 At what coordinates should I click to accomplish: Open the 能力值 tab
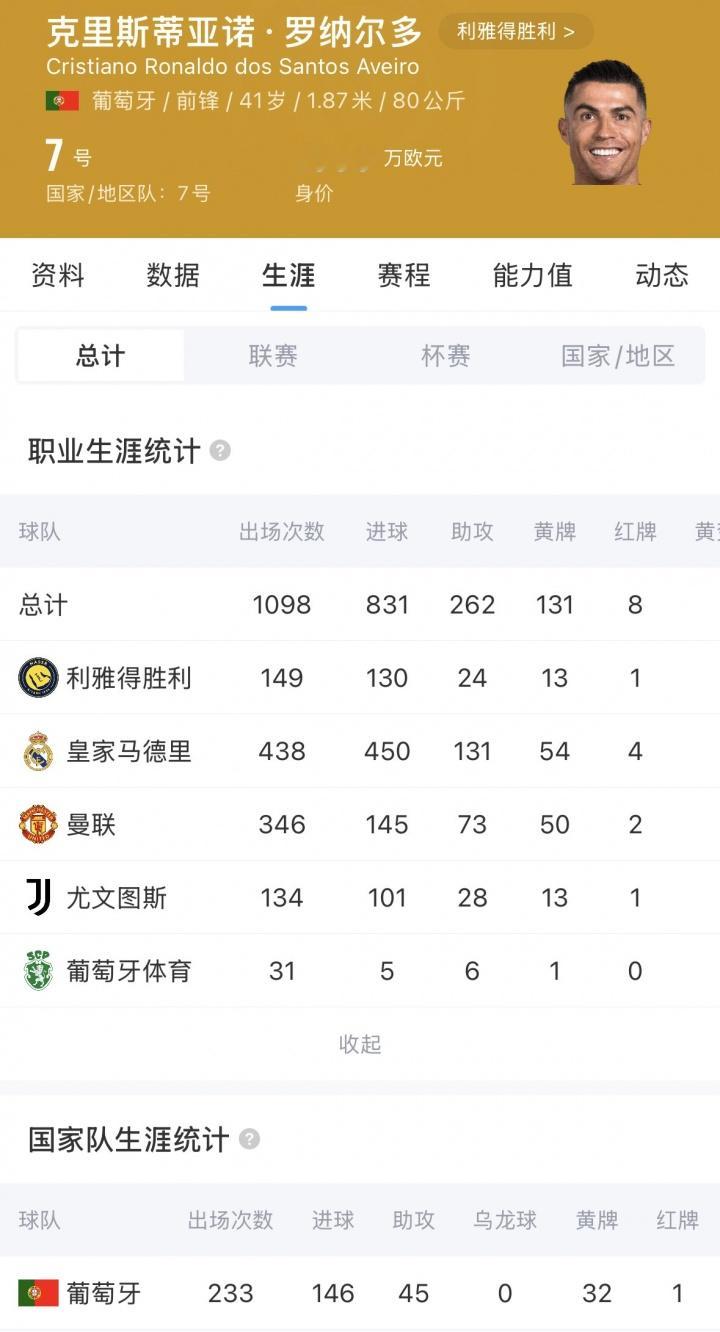point(533,275)
